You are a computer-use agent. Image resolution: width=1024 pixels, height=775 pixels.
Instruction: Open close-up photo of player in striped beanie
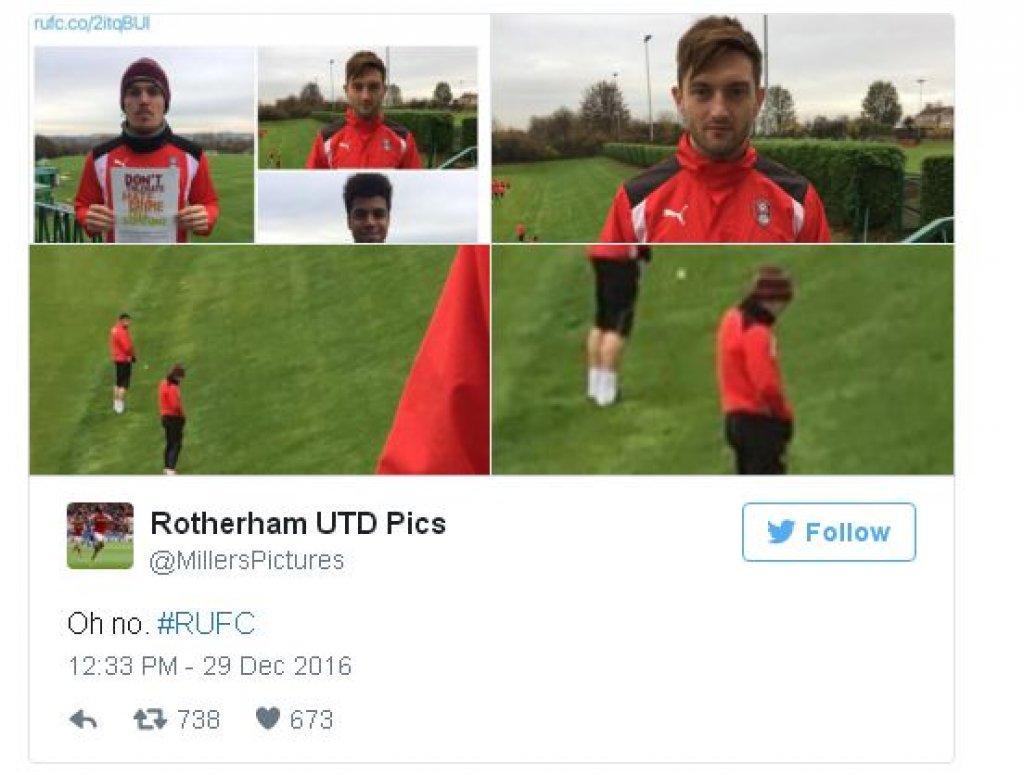[722, 360]
